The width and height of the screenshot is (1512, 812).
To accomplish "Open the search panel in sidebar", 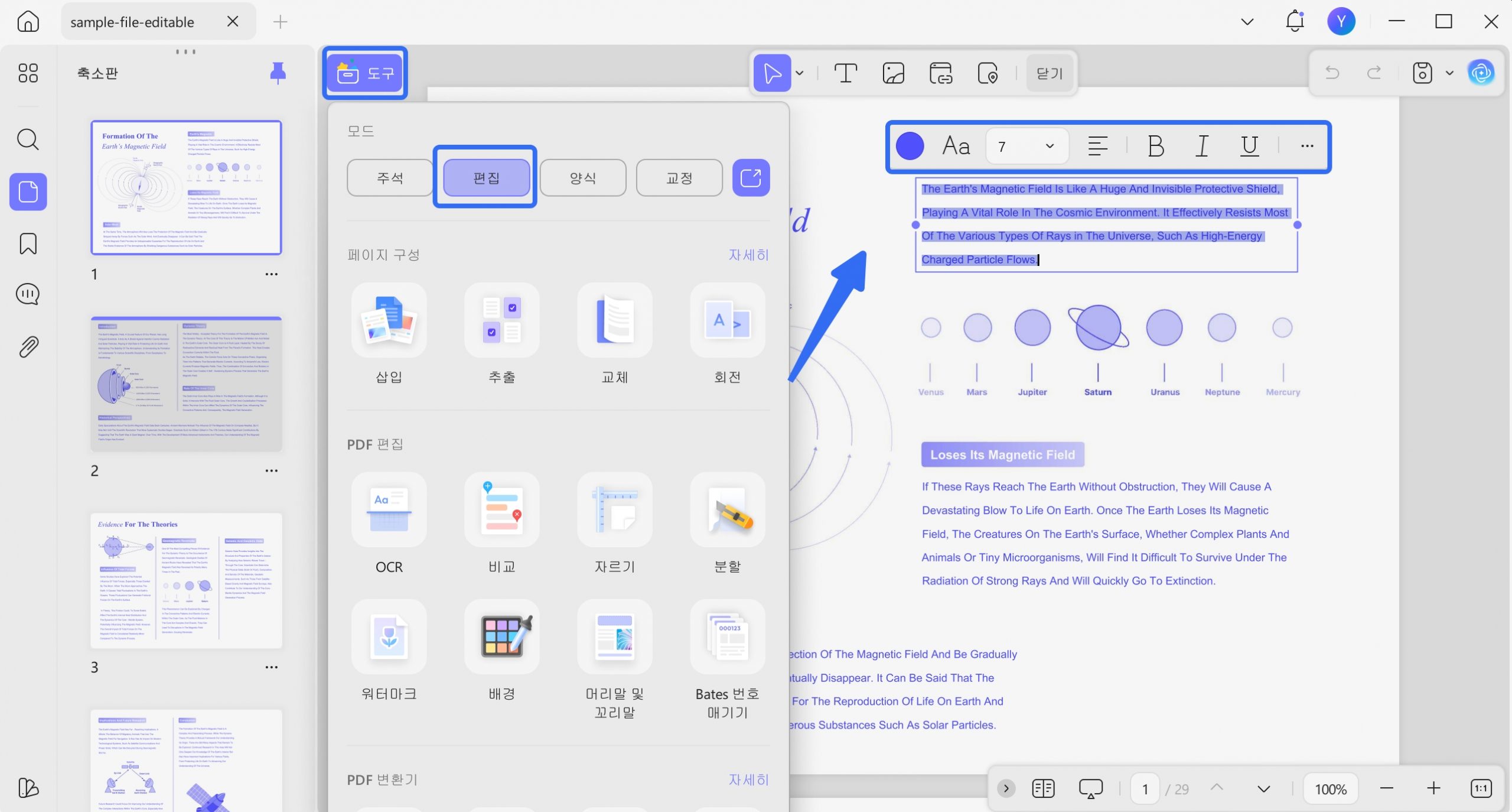I will tap(28, 140).
